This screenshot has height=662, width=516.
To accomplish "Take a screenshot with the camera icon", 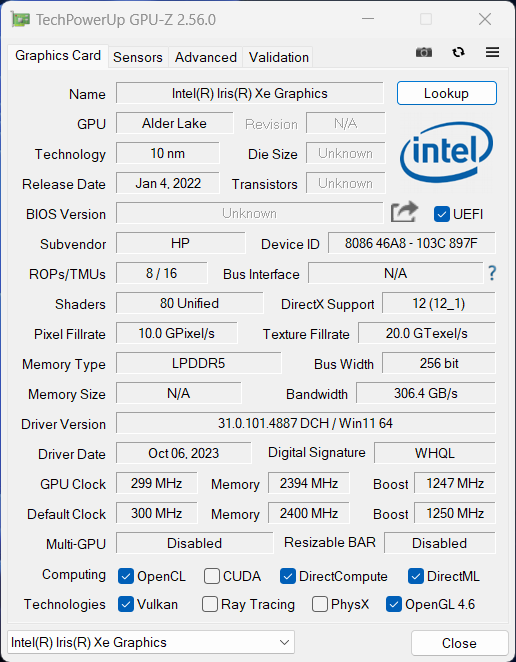I will pyautogui.click(x=424, y=52).
